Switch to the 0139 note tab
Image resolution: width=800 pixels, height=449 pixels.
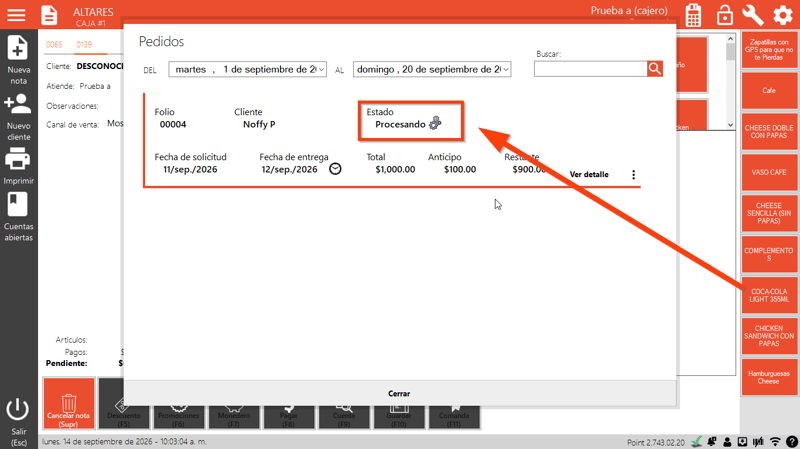click(x=84, y=44)
